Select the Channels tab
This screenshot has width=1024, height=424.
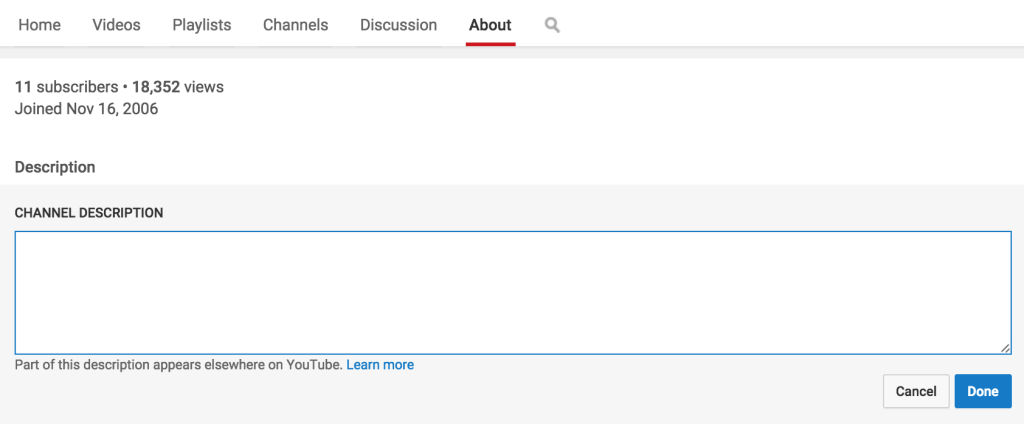pos(295,25)
